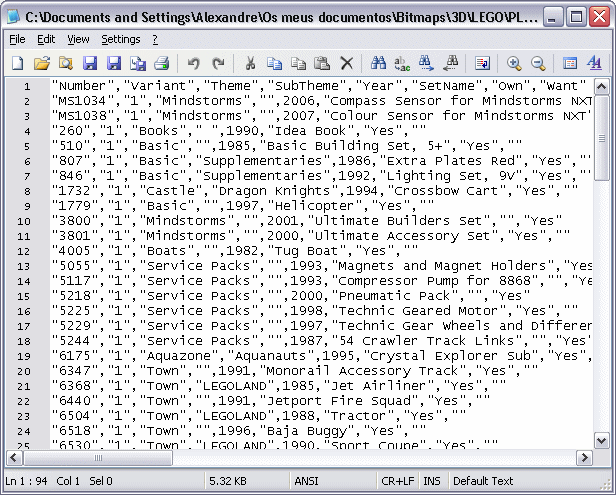Click the Notepad2 title bar app icon

13,17
